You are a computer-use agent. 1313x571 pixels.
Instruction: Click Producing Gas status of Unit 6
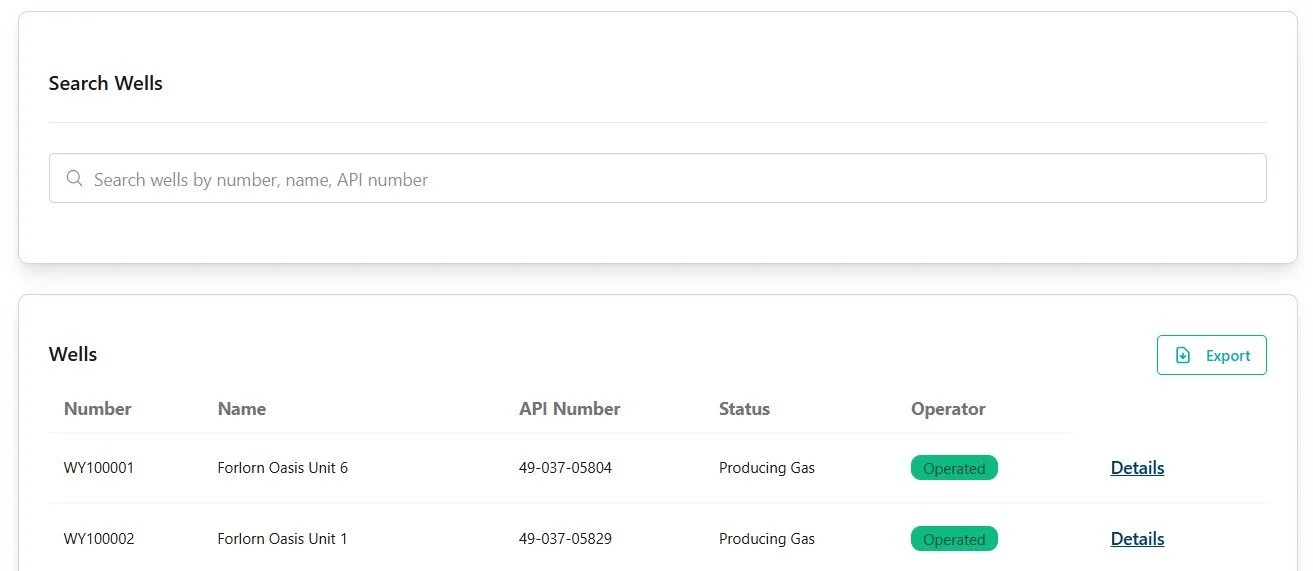[766, 468]
